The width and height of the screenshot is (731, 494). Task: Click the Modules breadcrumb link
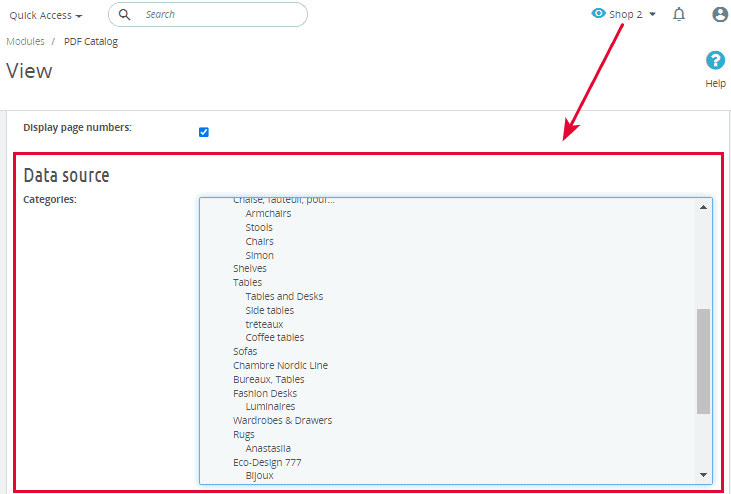point(25,42)
